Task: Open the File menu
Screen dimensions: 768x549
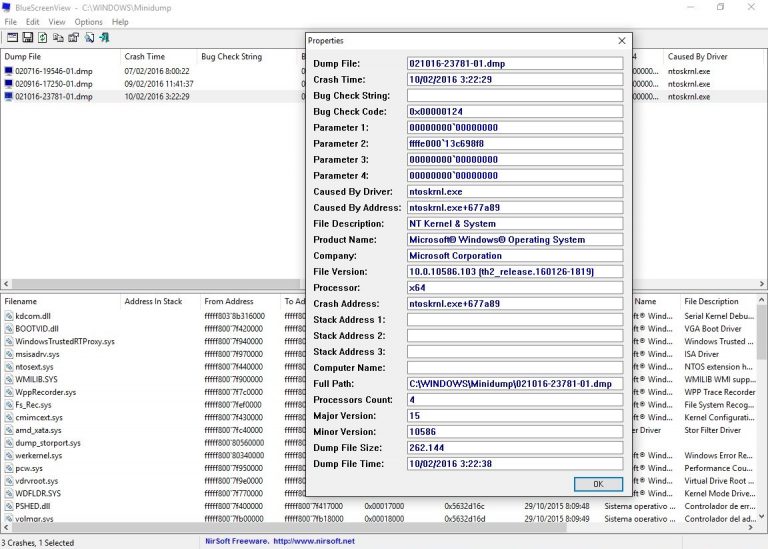Action: click(x=10, y=22)
